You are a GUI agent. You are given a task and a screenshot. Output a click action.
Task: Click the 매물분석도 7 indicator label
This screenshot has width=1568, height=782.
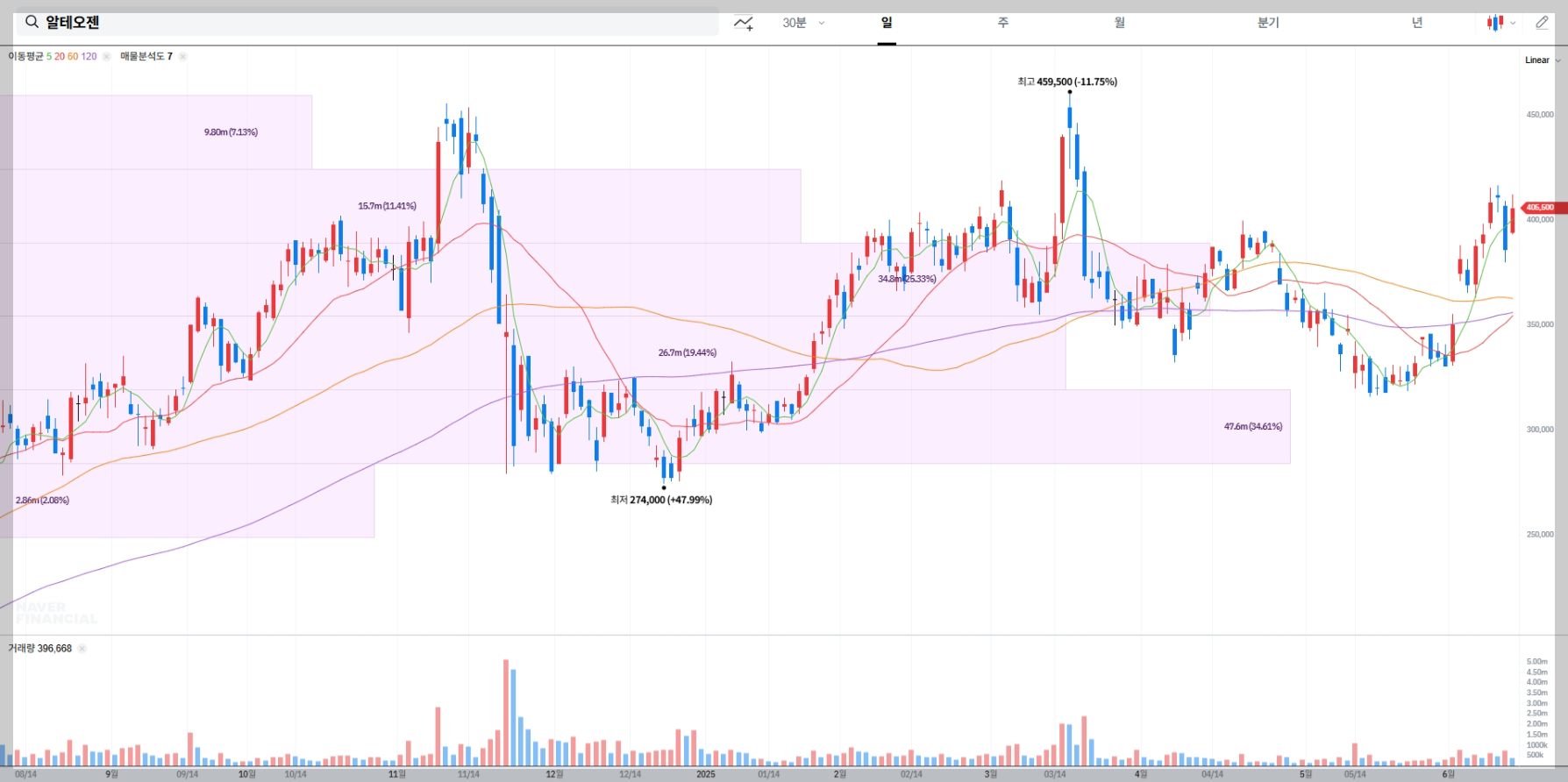(146, 56)
